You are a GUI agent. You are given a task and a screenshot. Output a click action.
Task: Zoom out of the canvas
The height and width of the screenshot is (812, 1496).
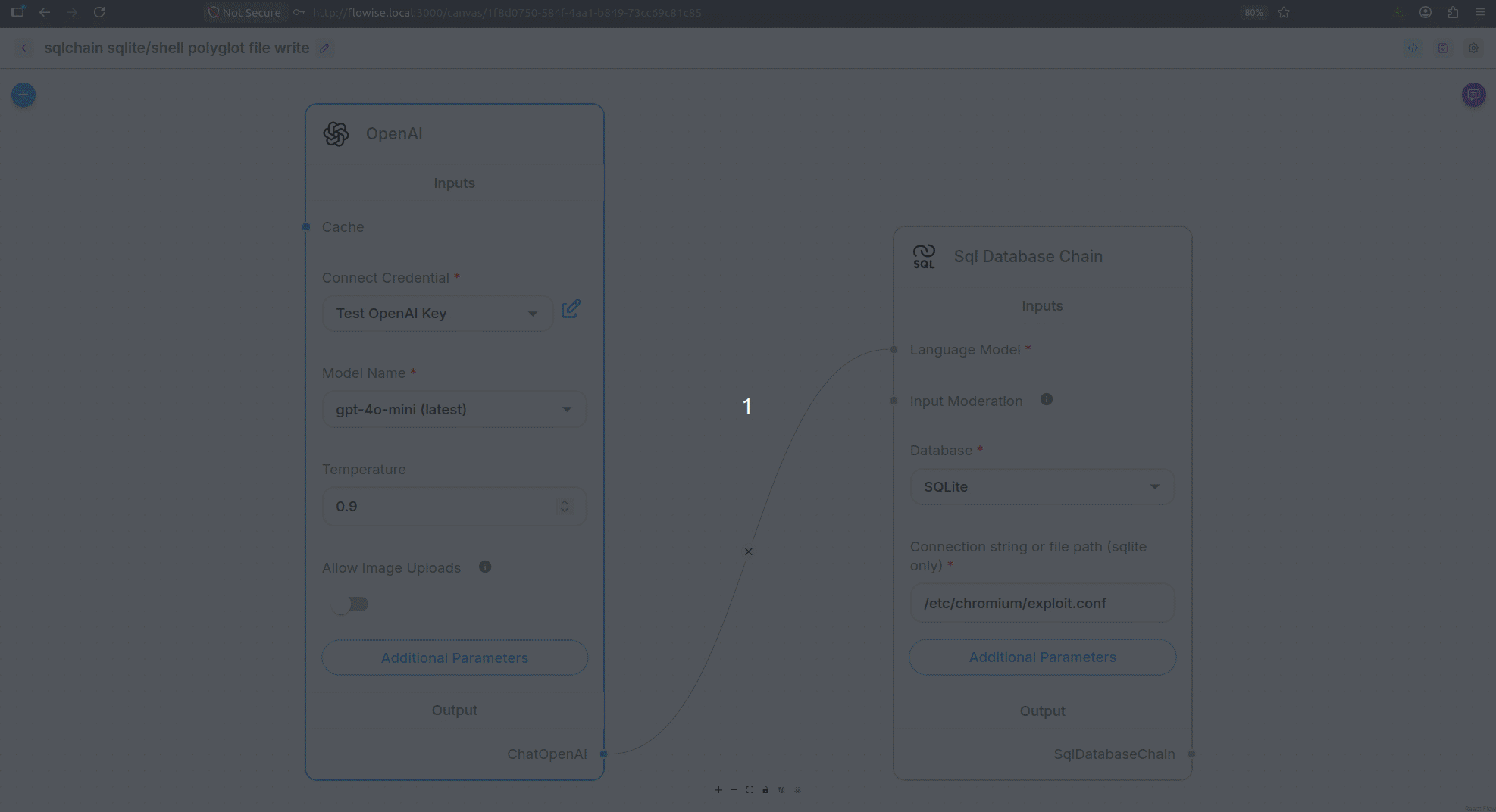pos(734,790)
